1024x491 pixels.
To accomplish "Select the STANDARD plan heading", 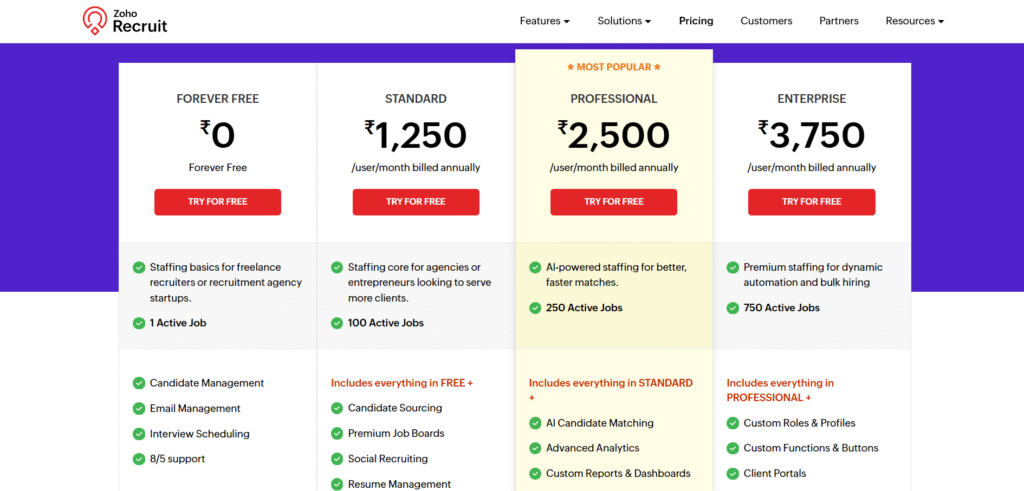I will [416, 99].
